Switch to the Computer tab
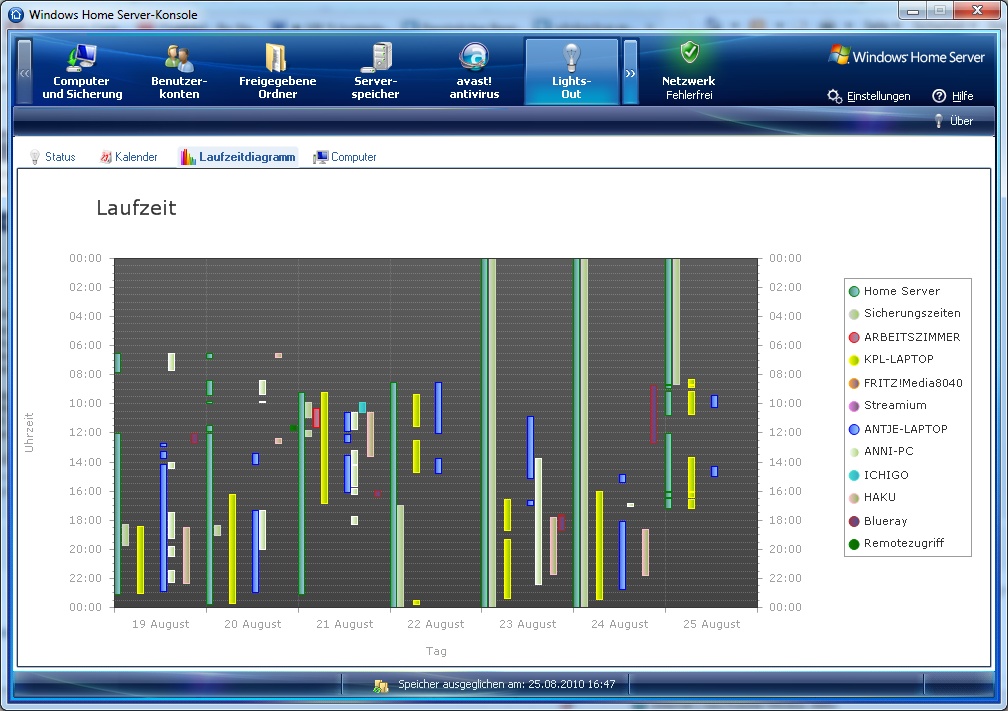The image size is (1008, 711). tap(345, 157)
